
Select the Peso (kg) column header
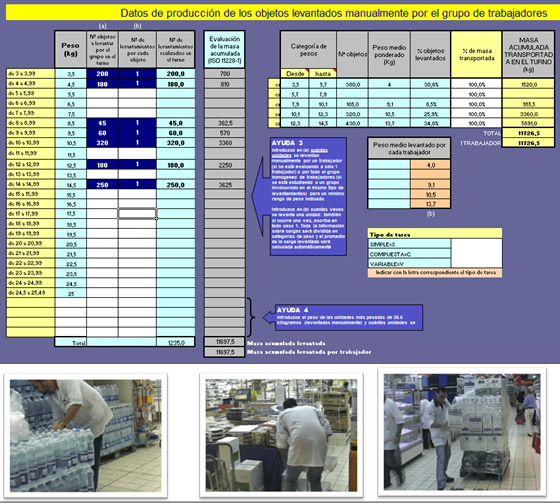tap(70, 49)
